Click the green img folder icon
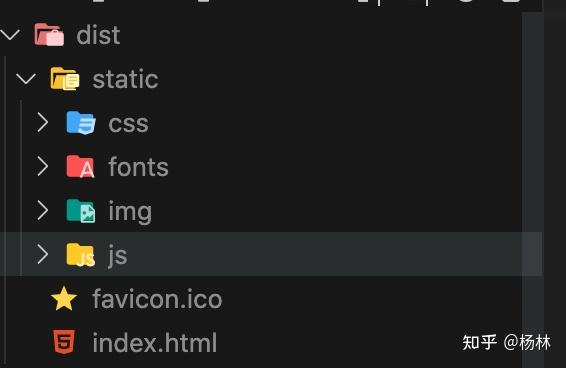 (x=81, y=211)
